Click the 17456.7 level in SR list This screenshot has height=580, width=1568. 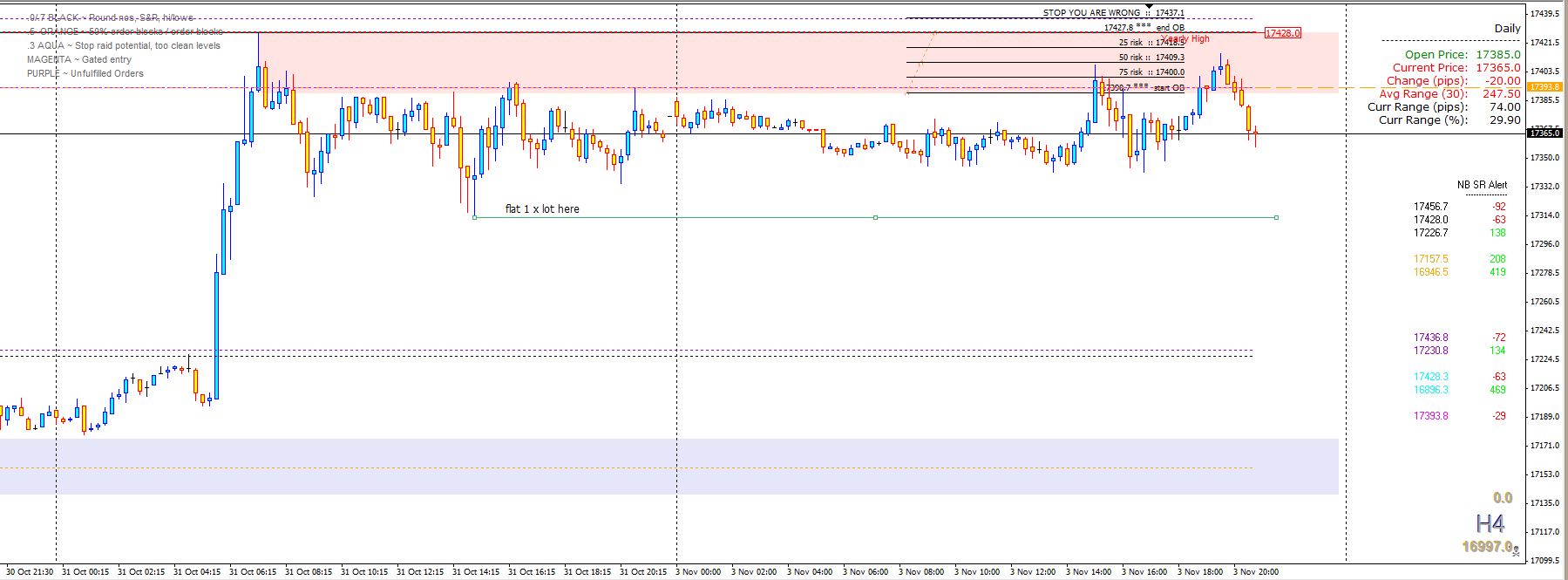click(x=1430, y=207)
